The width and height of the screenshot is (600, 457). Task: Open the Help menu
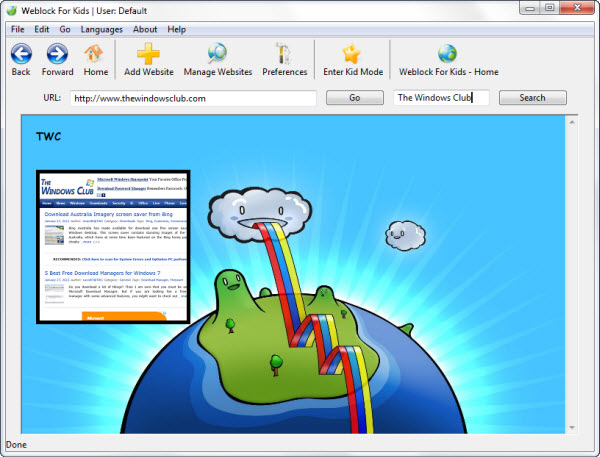[176, 29]
